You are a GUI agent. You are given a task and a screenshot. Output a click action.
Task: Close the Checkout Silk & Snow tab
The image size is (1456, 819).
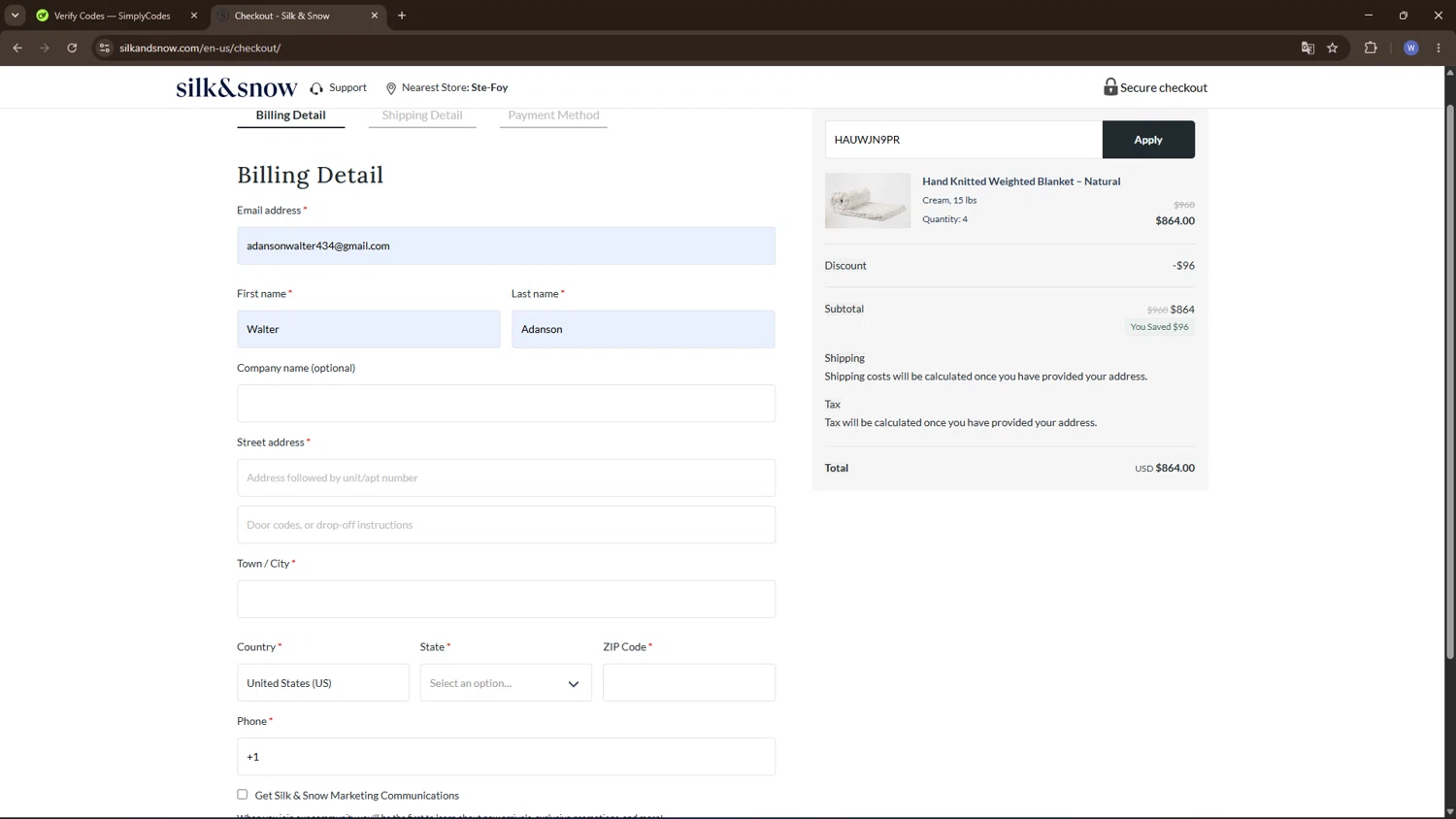coord(375,16)
